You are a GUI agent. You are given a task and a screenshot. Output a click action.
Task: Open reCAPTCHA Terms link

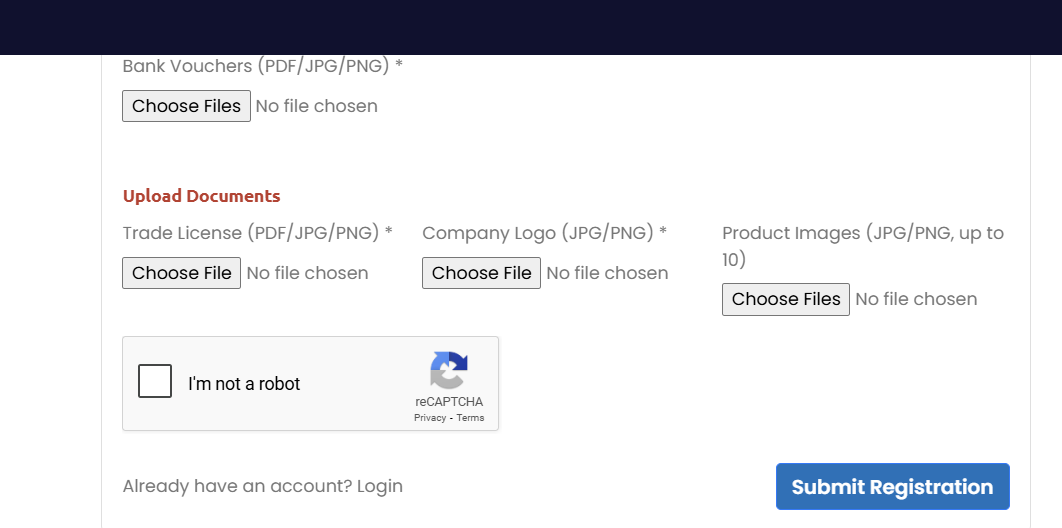click(470, 418)
